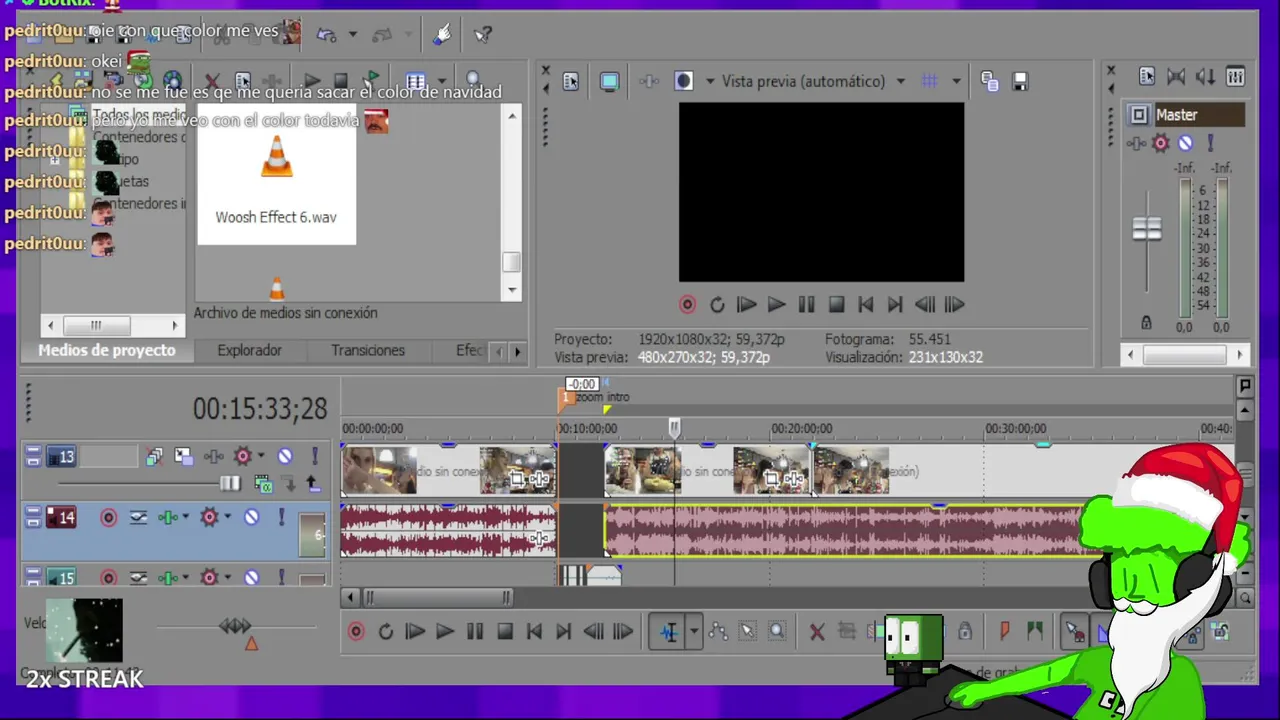Insert a region on timeline

1035,632
